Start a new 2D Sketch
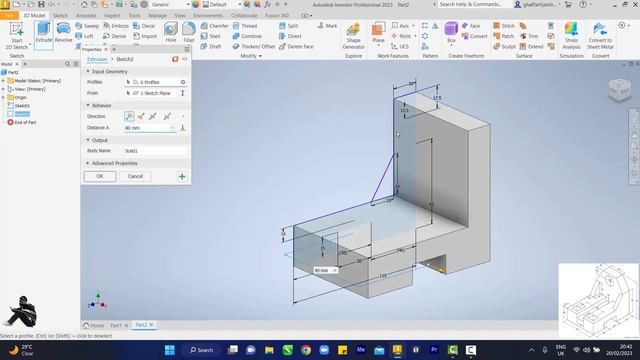The width and height of the screenshot is (640, 360). pyautogui.click(x=17, y=36)
